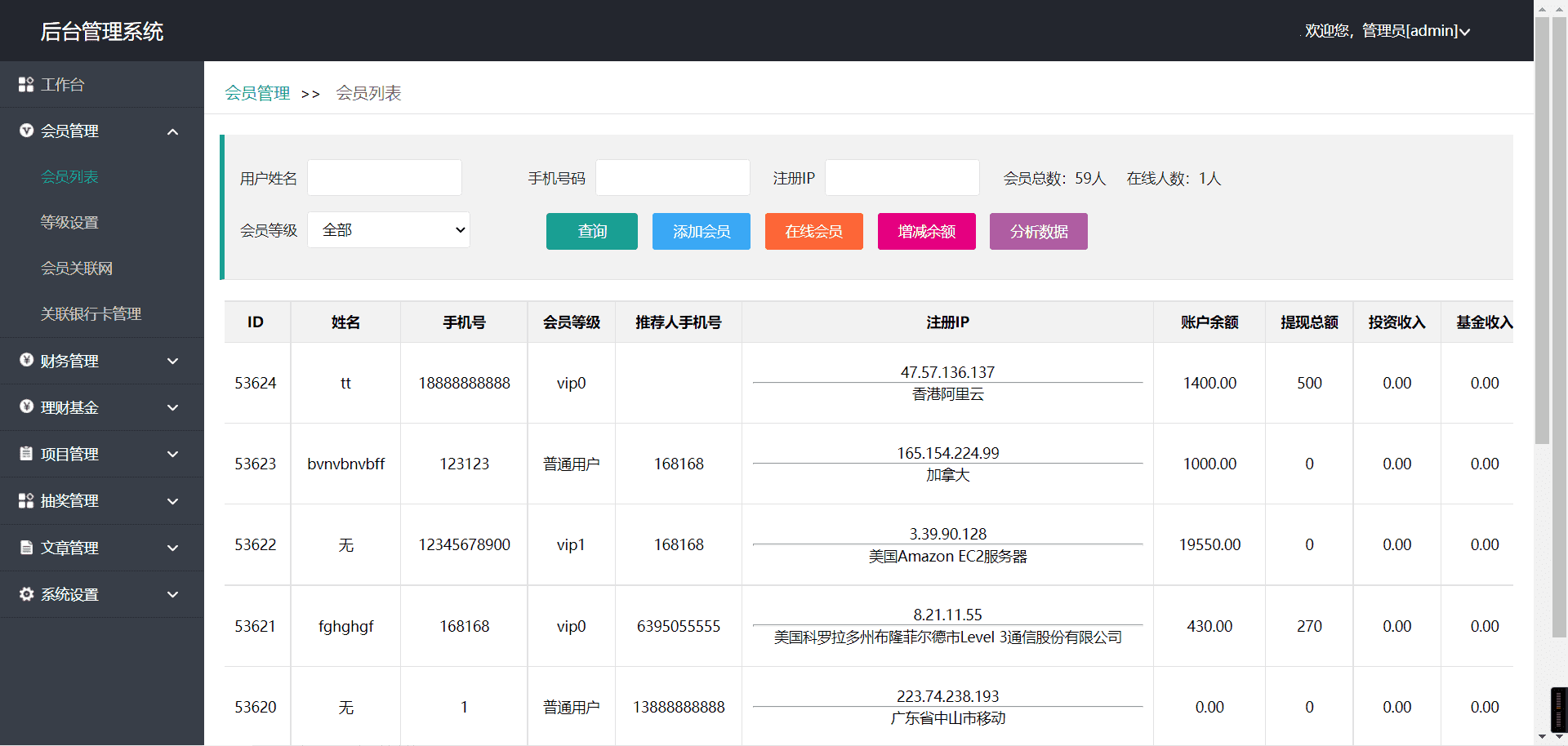Focus the 手机号码 input field

point(672,178)
